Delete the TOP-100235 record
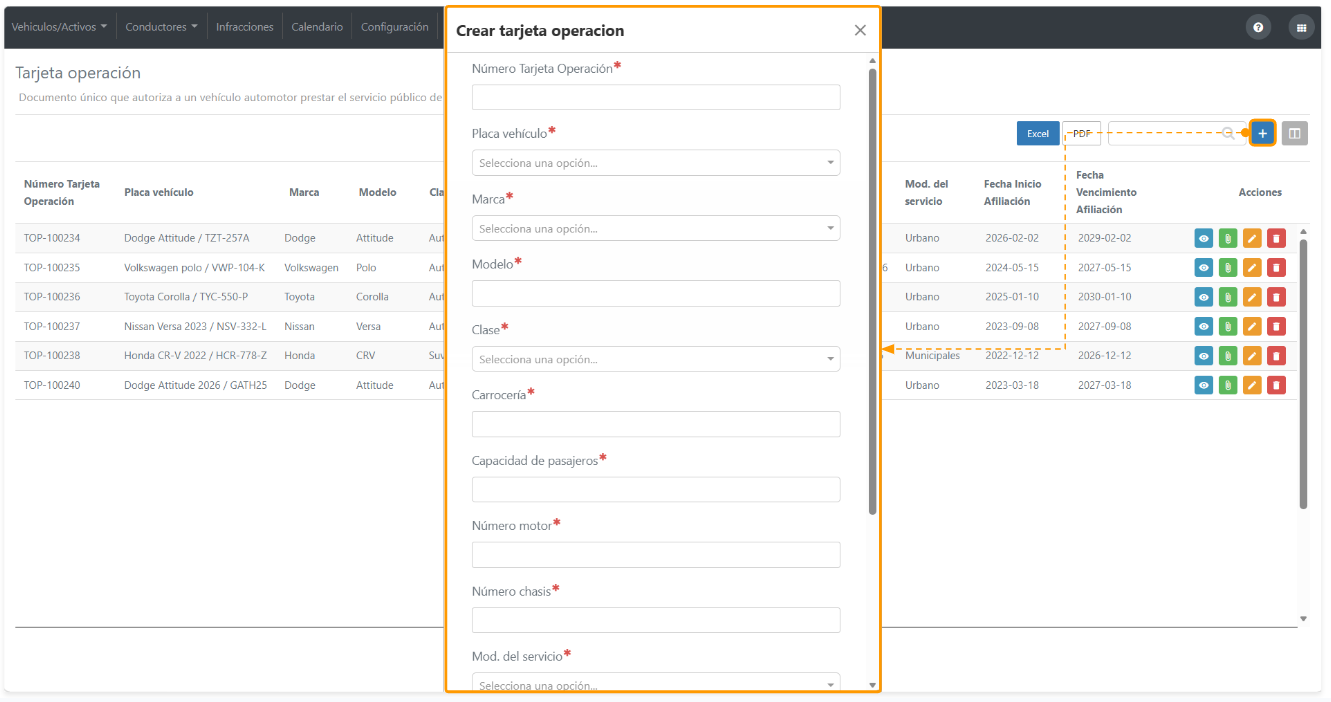The image size is (1331, 702). click(x=1276, y=268)
